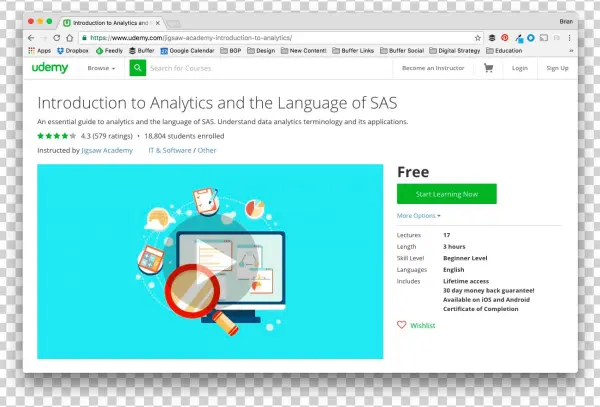Open the Feedly bookmark

(x=109, y=50)
